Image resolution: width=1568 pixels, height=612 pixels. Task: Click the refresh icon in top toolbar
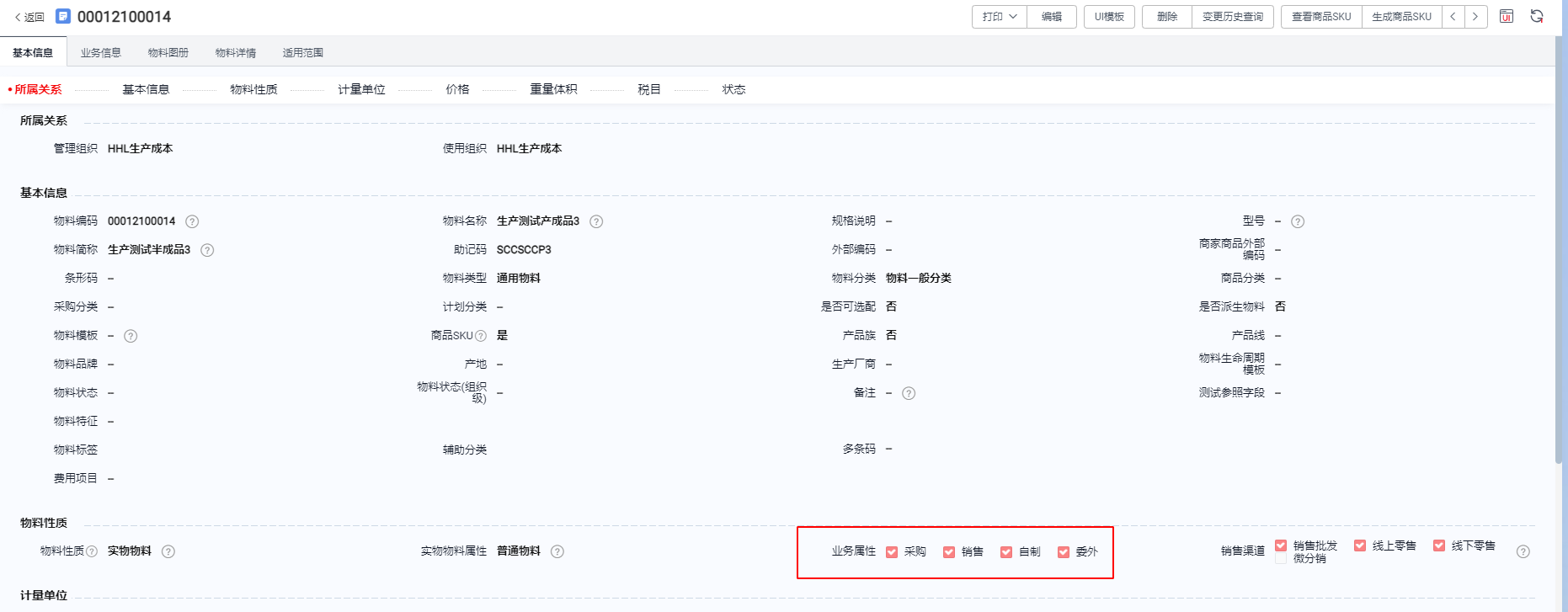click(x=1537, y=17)
